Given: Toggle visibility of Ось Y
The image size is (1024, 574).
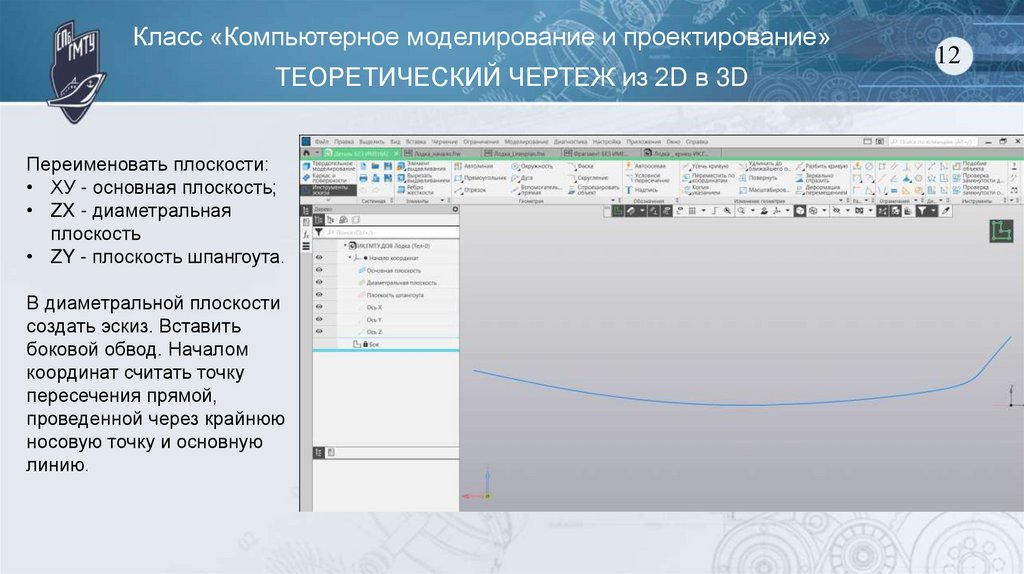Looking at the screenshot, I should pyautogui.click(x=319, y=319).
